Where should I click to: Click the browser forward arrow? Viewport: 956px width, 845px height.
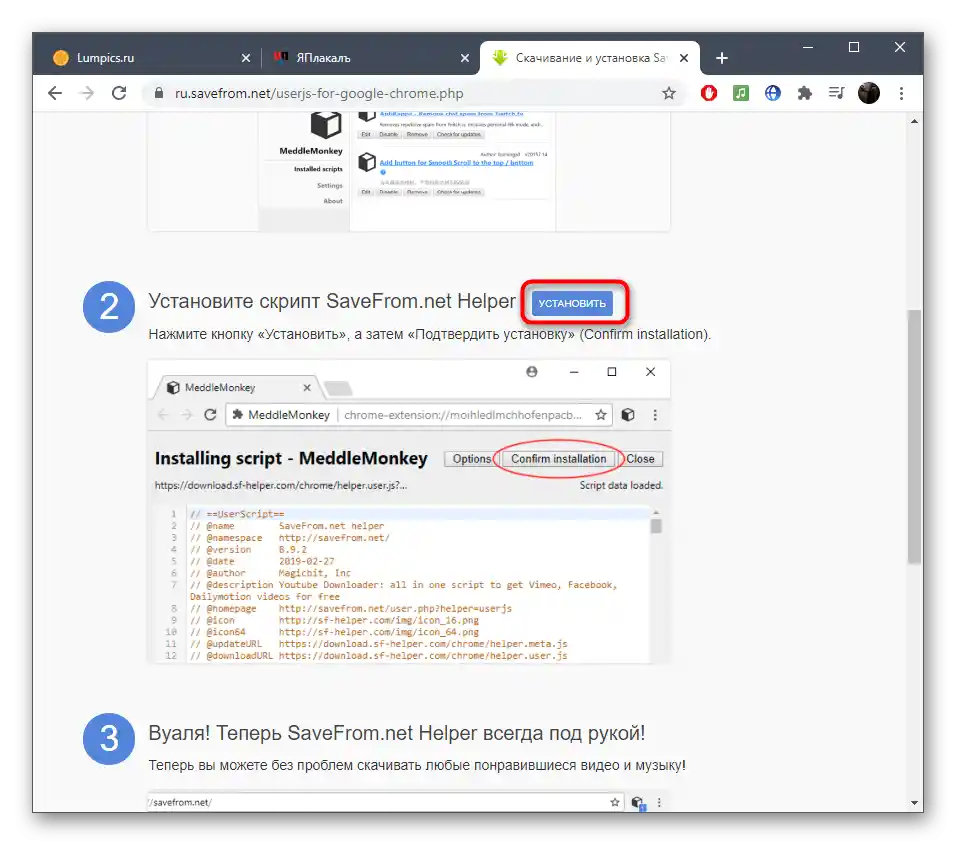point(87,93)
